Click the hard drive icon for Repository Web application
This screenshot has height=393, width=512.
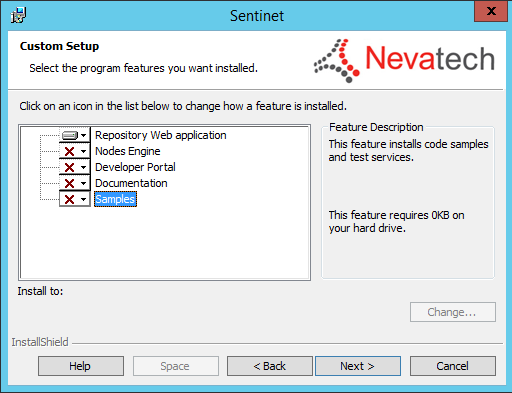tap(70, 135)
